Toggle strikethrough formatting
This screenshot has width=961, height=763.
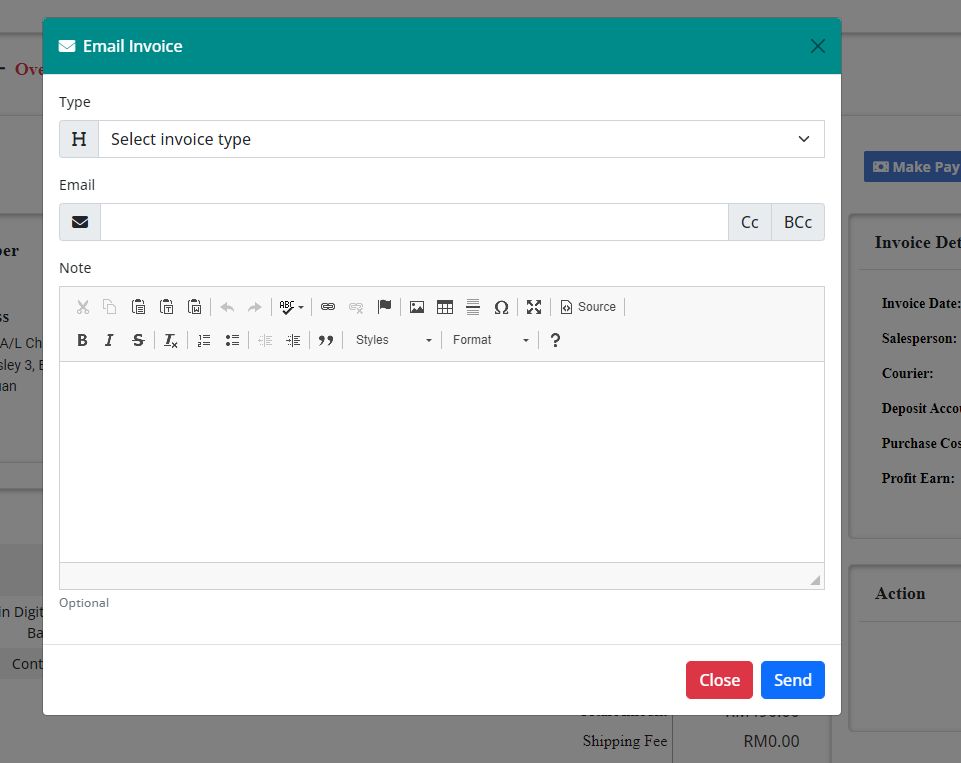click(x=139, y=340)
